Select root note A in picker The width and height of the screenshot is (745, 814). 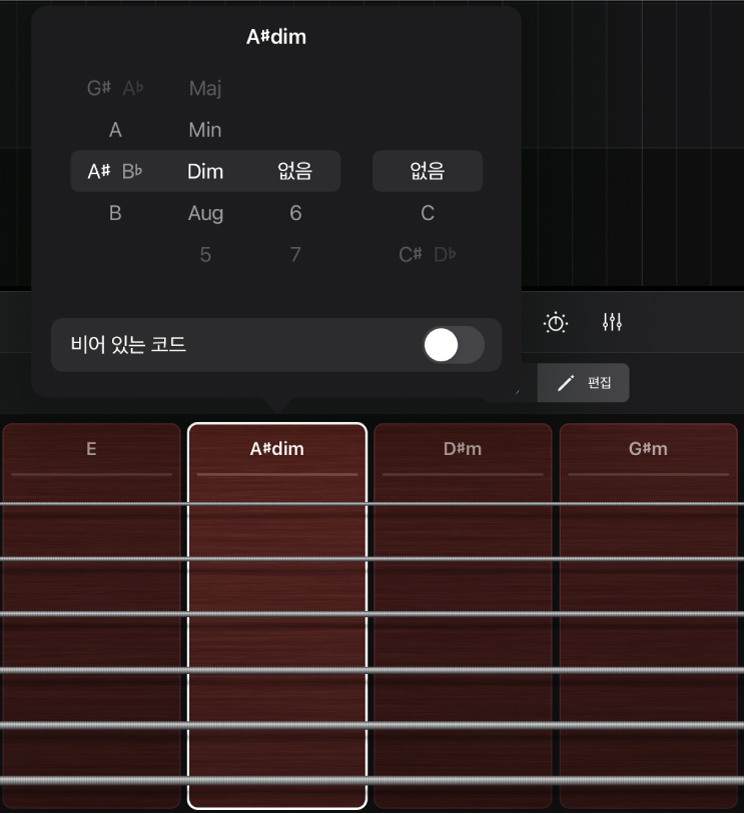click(x=115, y=130)
